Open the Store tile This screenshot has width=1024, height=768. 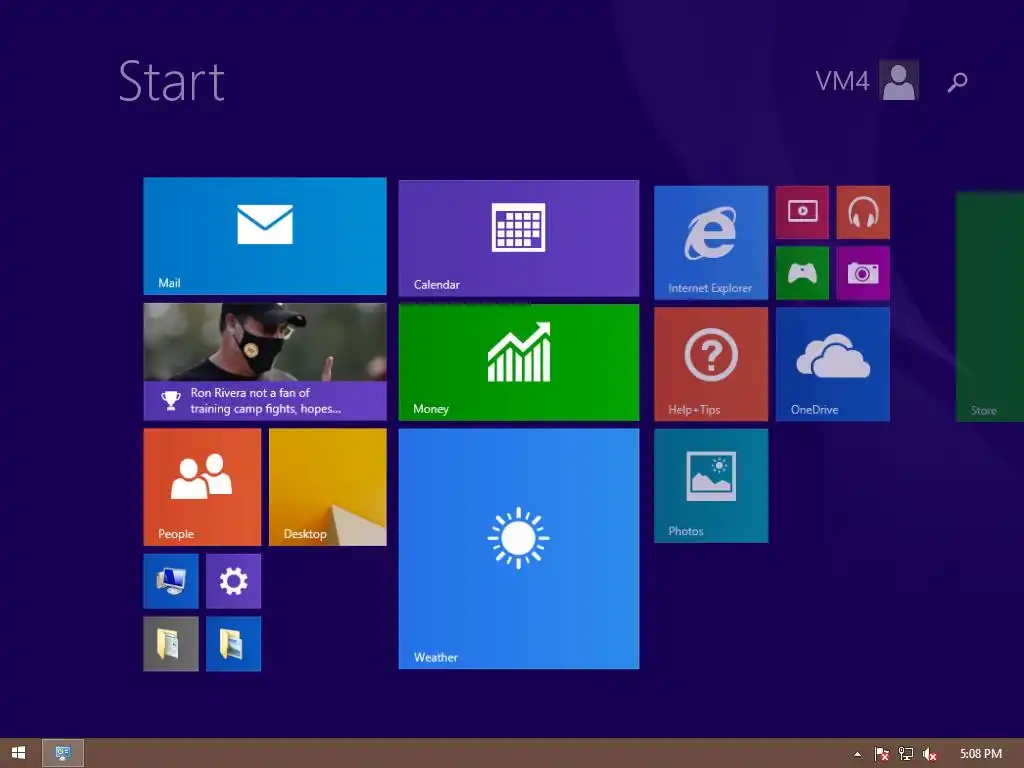[x=989, y=306]
